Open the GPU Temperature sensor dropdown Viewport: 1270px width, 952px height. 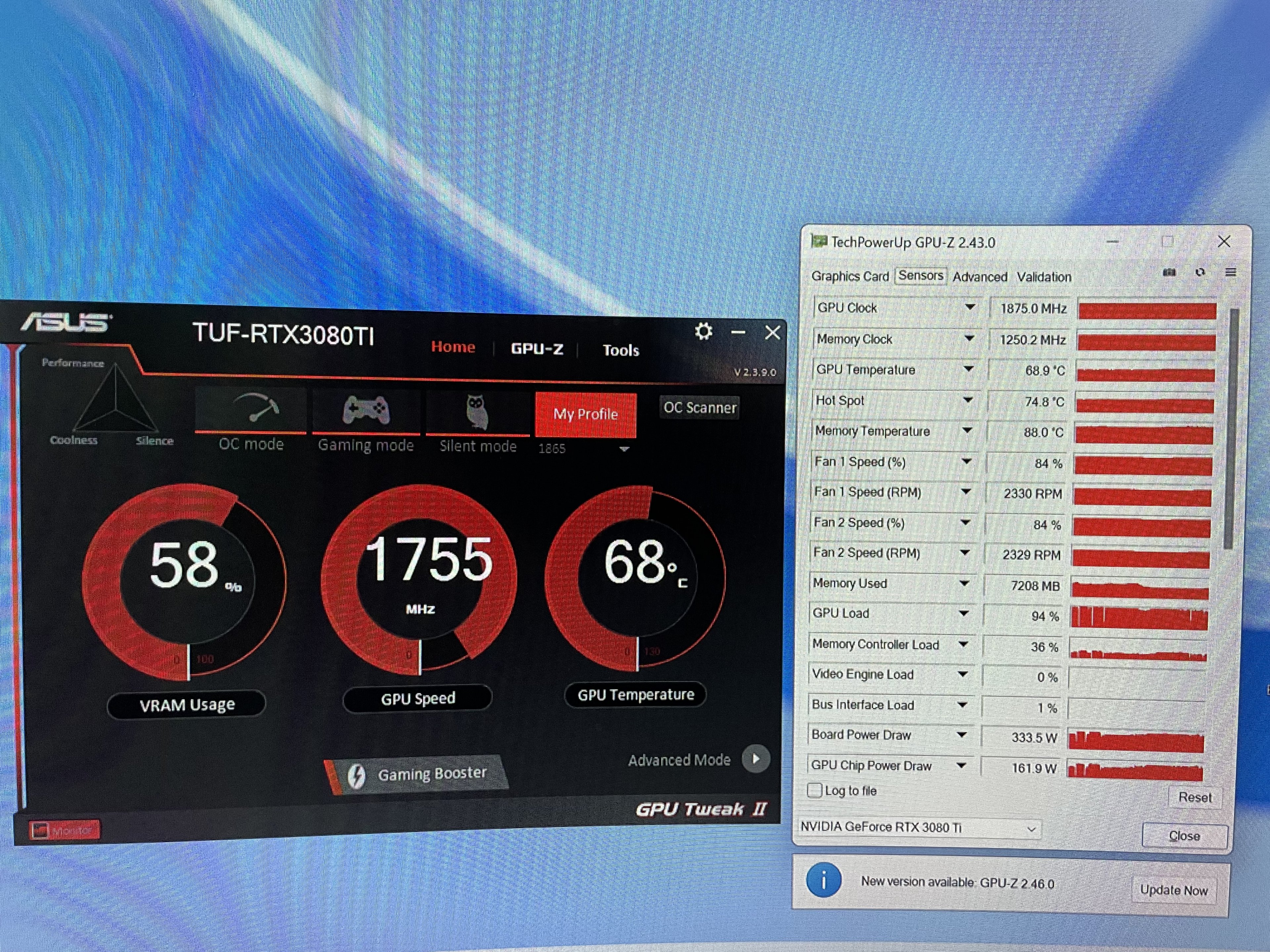(969, 369)
